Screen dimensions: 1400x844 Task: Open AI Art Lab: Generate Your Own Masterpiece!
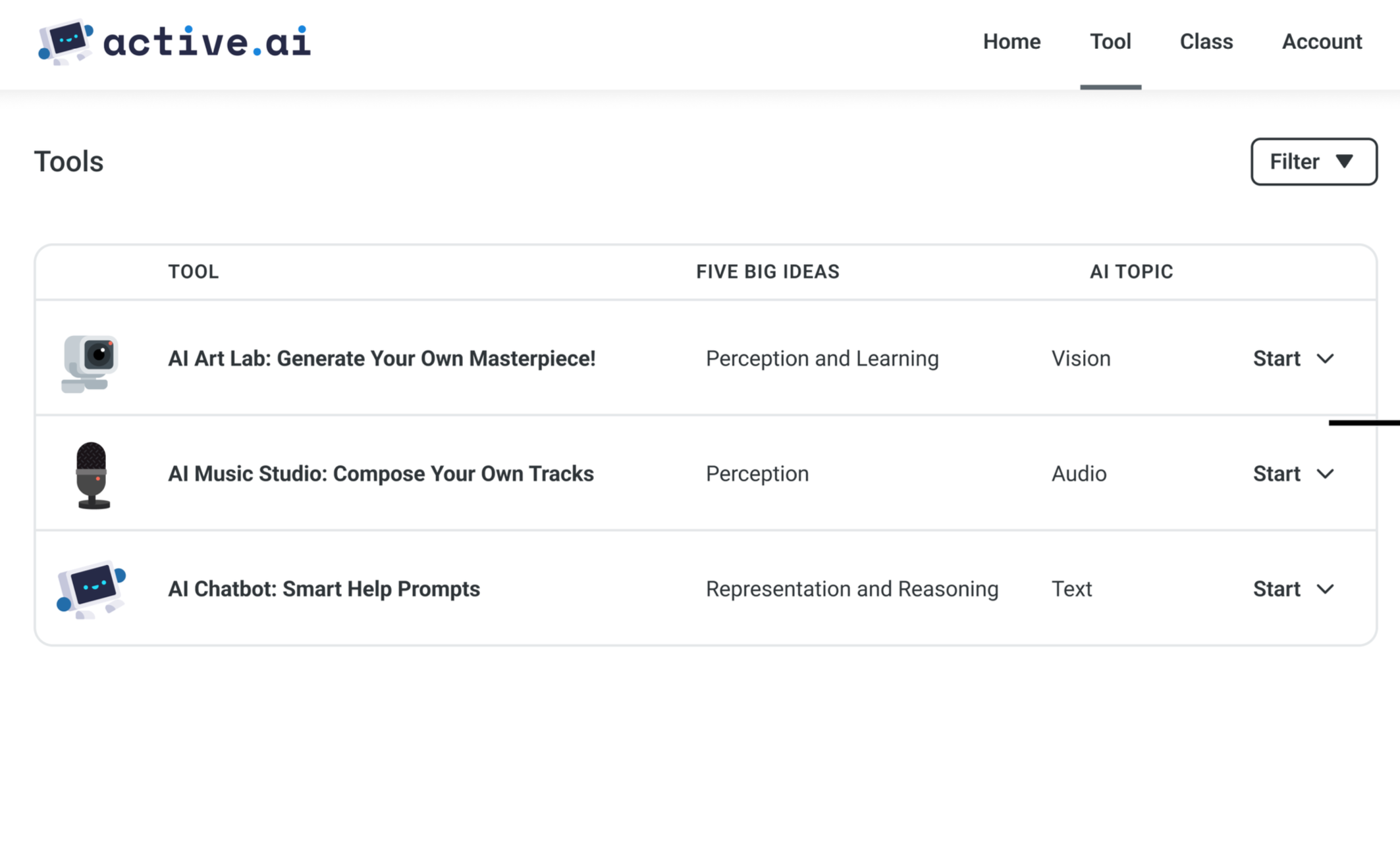[381, 359]
